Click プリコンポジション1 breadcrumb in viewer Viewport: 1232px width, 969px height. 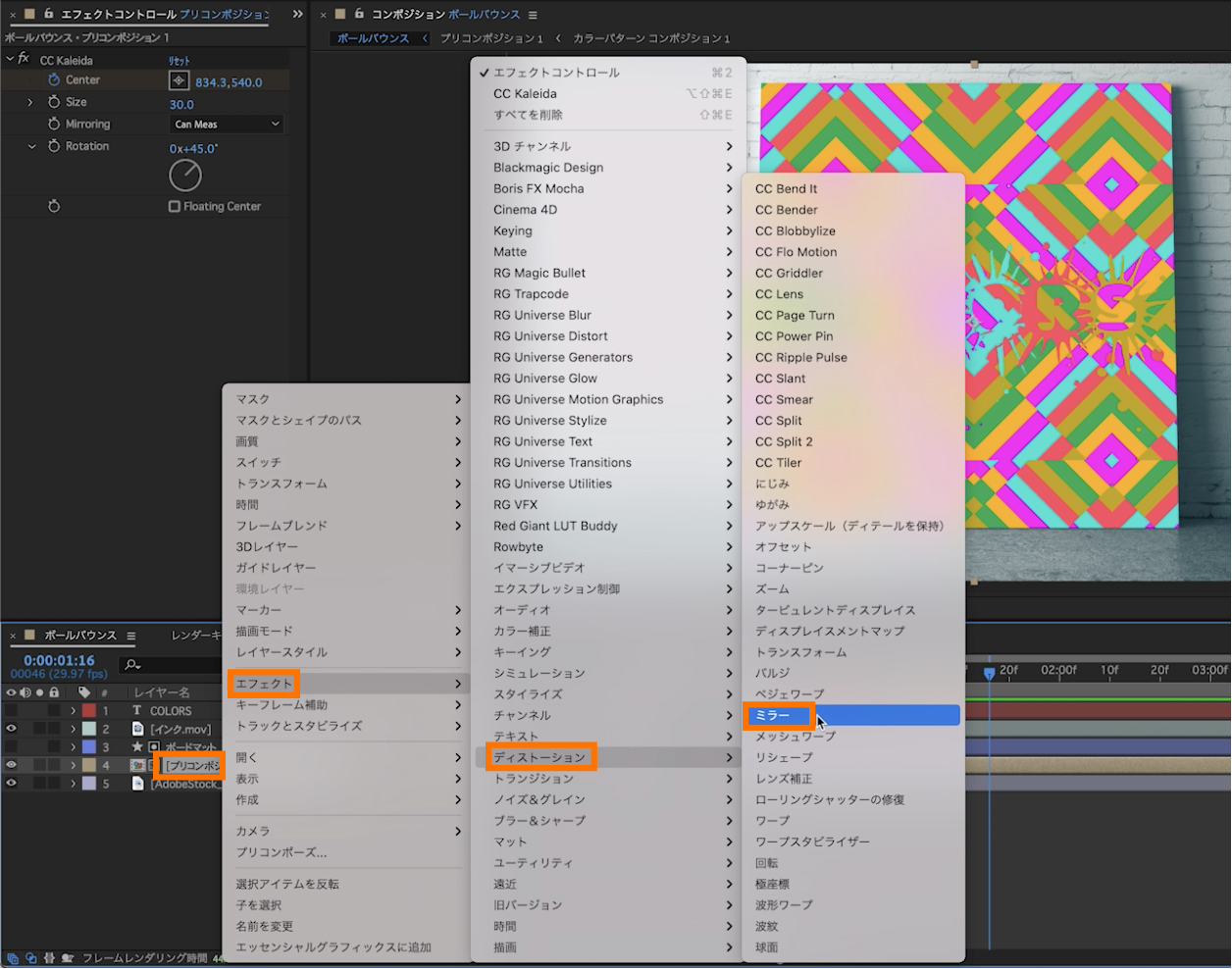point(491,38)
